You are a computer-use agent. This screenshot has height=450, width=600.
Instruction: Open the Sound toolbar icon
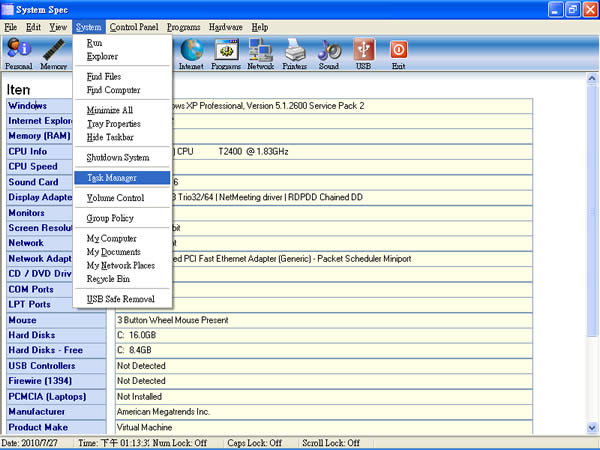[x=329, y=54]
